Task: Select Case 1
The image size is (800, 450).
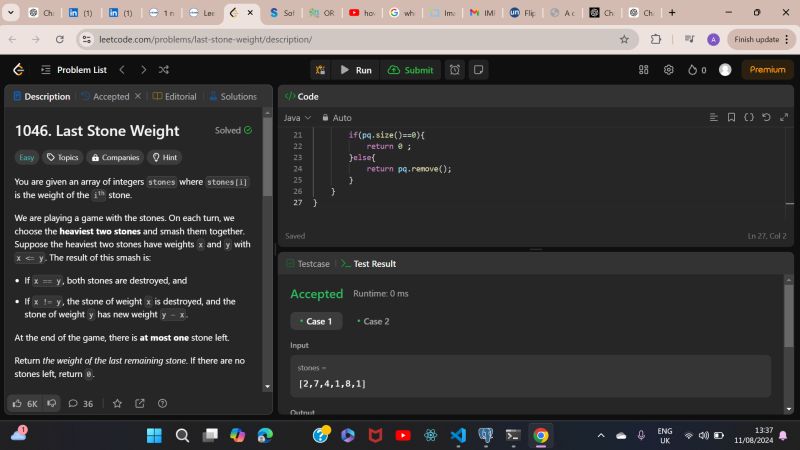Action: point(316,321)
